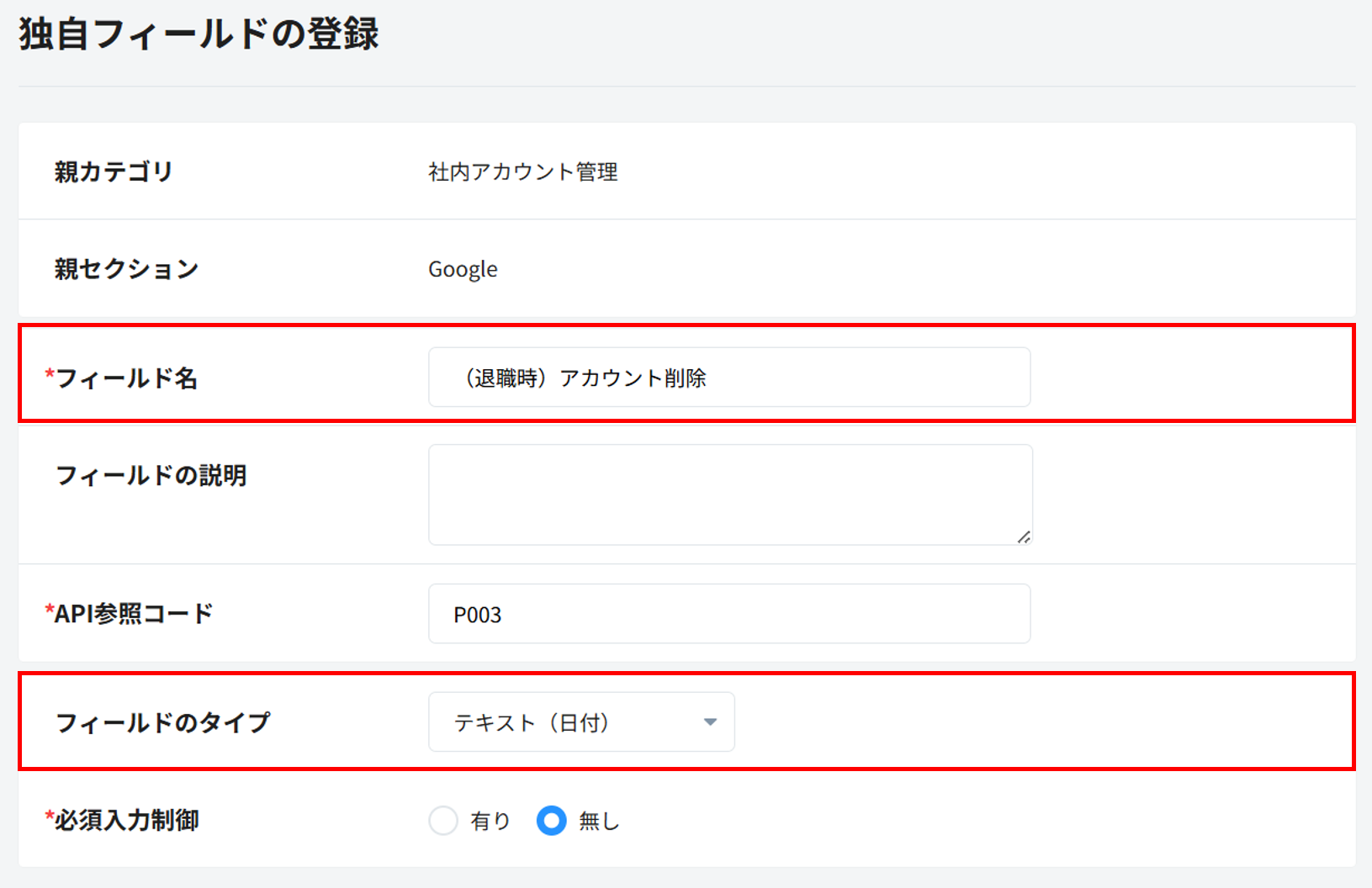Click the フィールドの説明 label
The width and height of the screenshot is (1372, 888).
(151, 476)
